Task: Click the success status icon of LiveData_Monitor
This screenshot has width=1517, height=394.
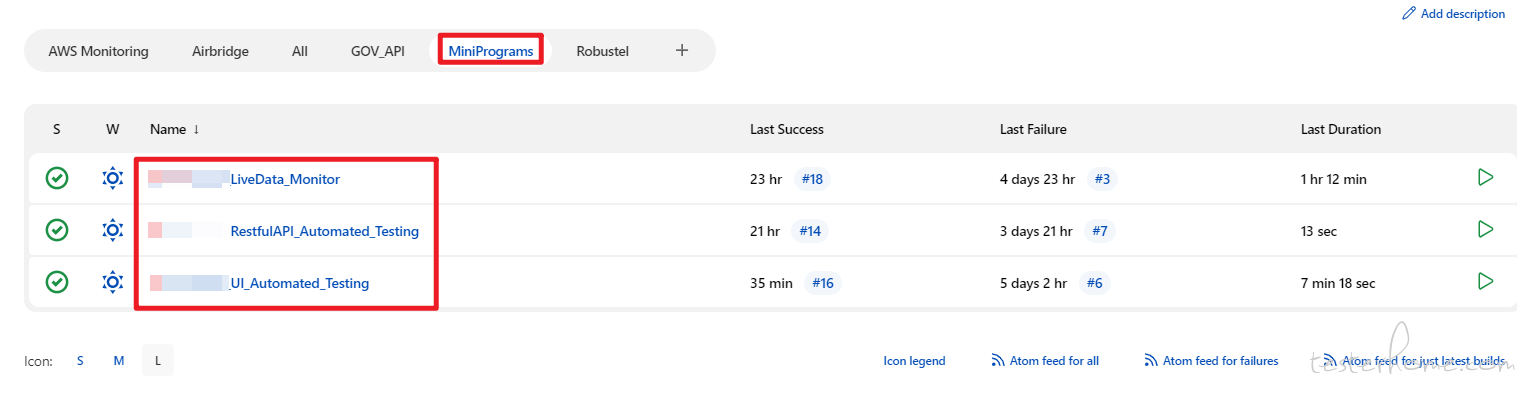Action: (58, 179)
